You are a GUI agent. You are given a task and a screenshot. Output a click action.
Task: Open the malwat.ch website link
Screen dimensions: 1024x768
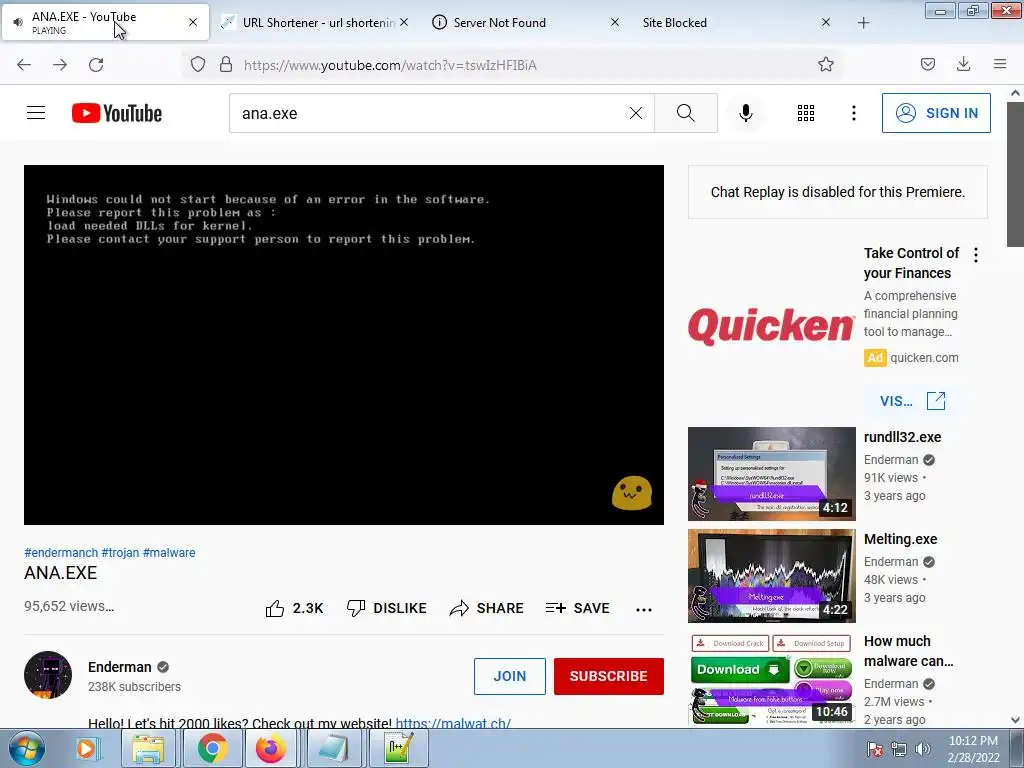(x=453, y=724)
